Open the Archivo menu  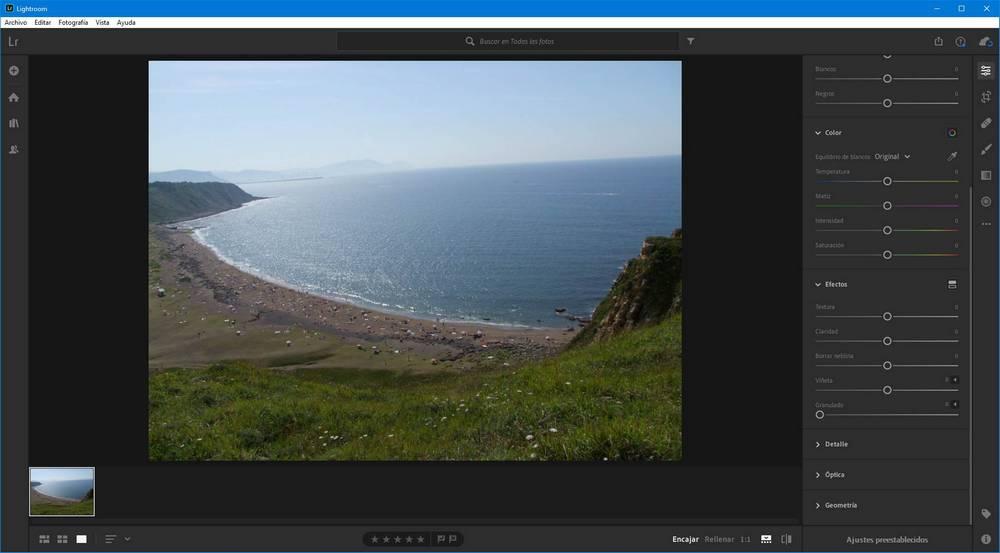16,22
